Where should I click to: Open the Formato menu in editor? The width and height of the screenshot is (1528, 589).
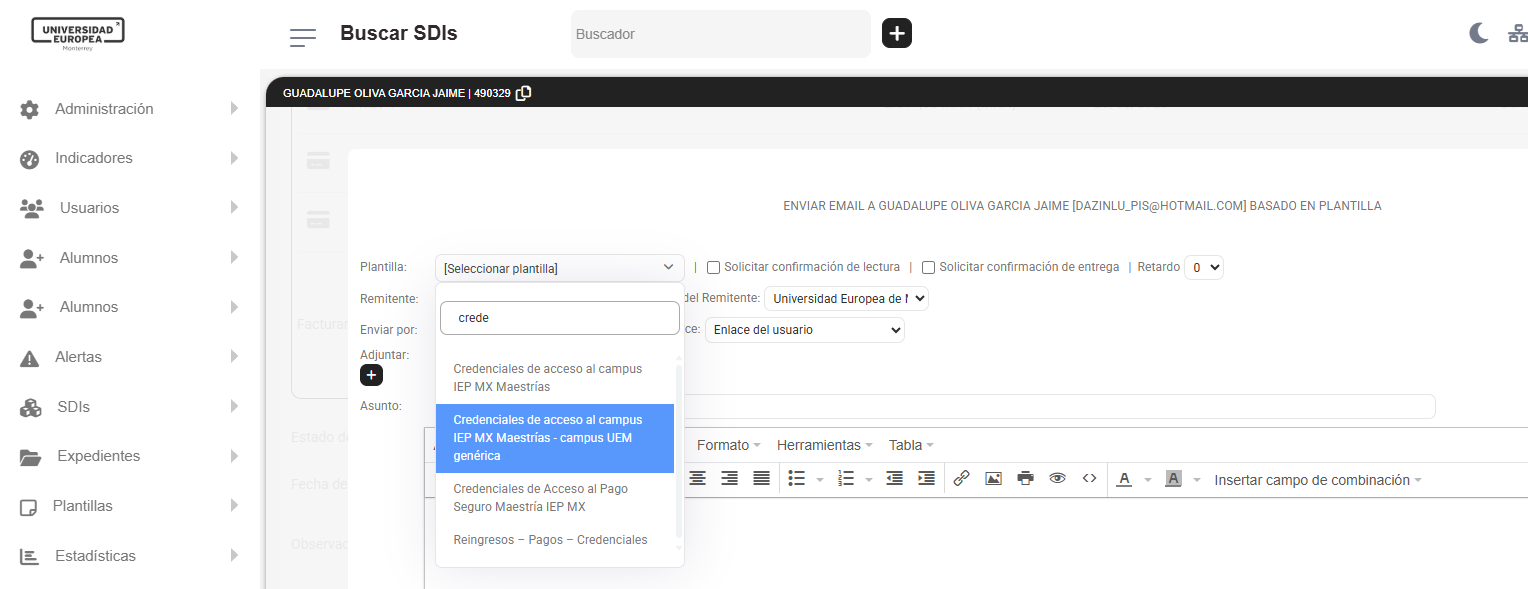[x=727, y=445]
